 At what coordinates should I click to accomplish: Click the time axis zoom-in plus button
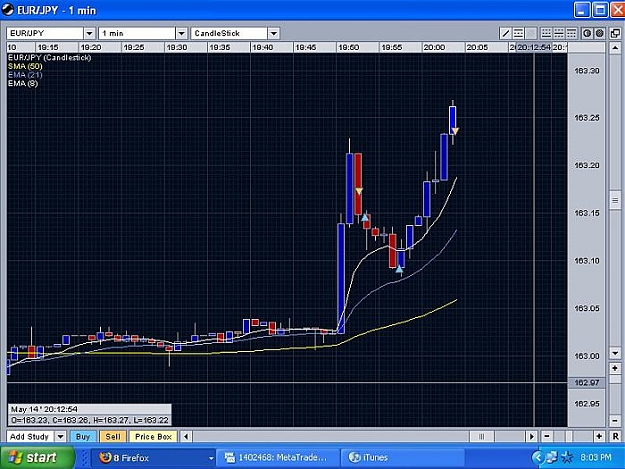pyautogui.click(x=599, y=436)
